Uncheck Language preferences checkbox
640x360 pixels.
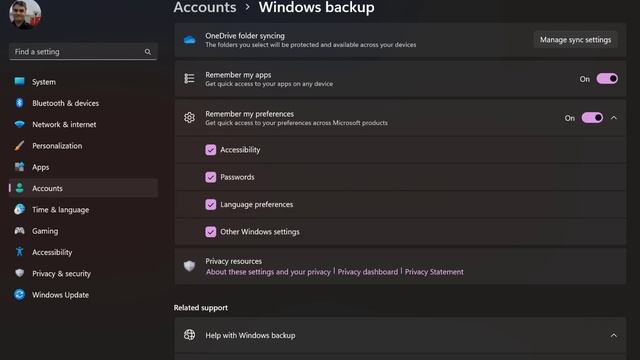tap(211, 204)
